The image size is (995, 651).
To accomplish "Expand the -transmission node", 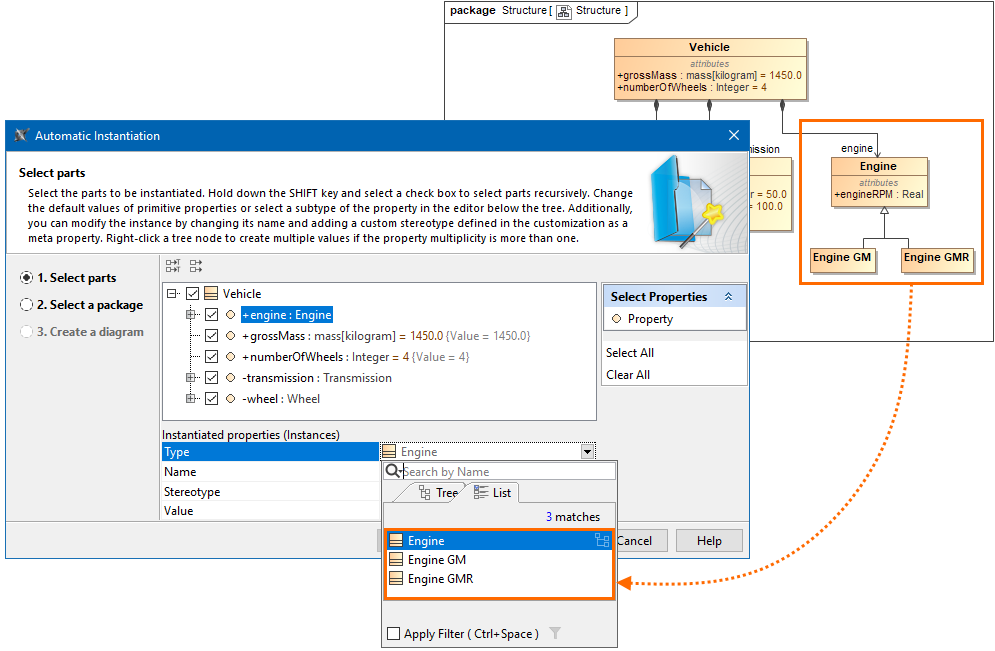I will tap(190, 378).
